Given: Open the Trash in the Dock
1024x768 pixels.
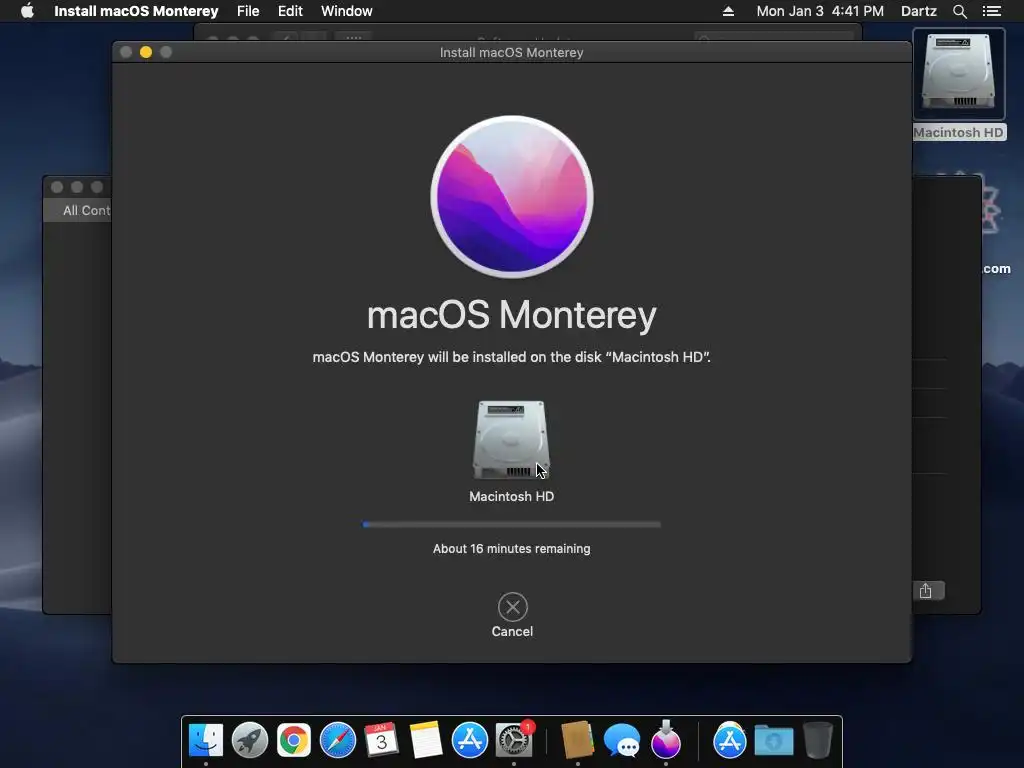Looking at the screenshot, I should click(x=818, y=741).
